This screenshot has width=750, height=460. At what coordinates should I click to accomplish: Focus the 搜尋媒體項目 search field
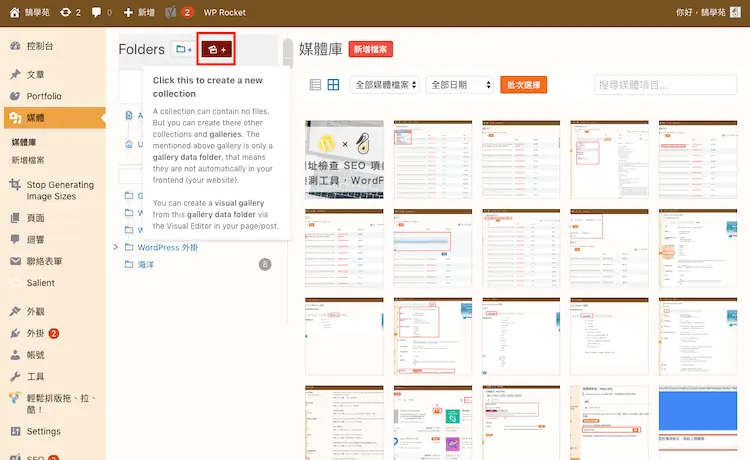point(665,85)
